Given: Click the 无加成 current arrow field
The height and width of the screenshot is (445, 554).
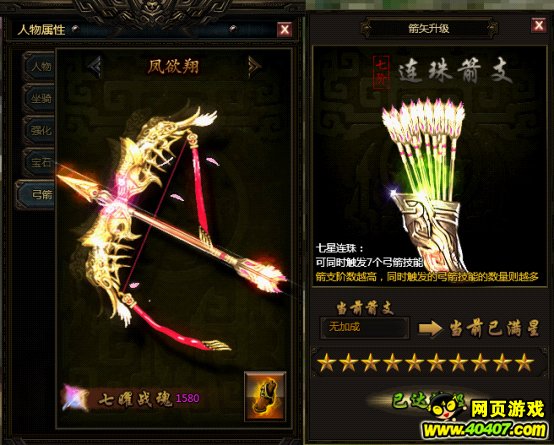Looking at the screenshot, I should (x=365, y=328).
